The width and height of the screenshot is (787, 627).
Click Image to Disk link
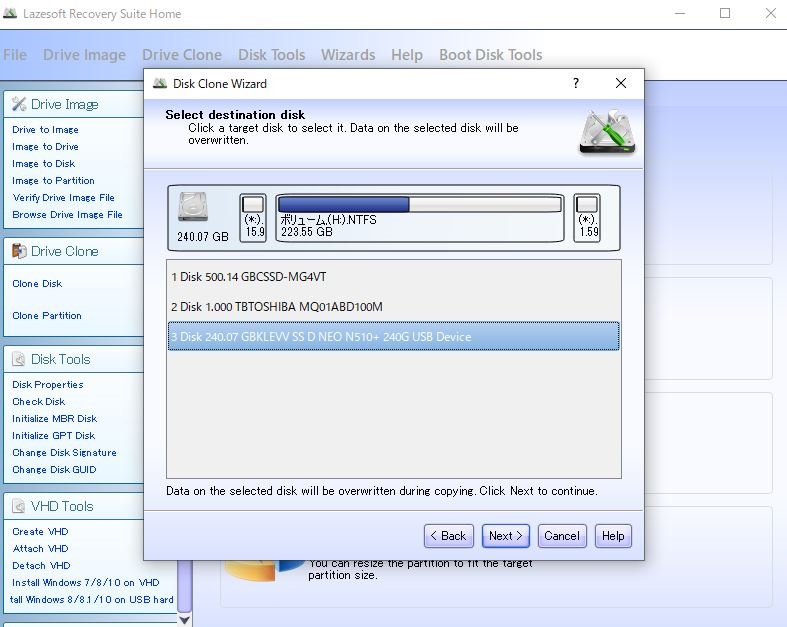tap(44, 164)
